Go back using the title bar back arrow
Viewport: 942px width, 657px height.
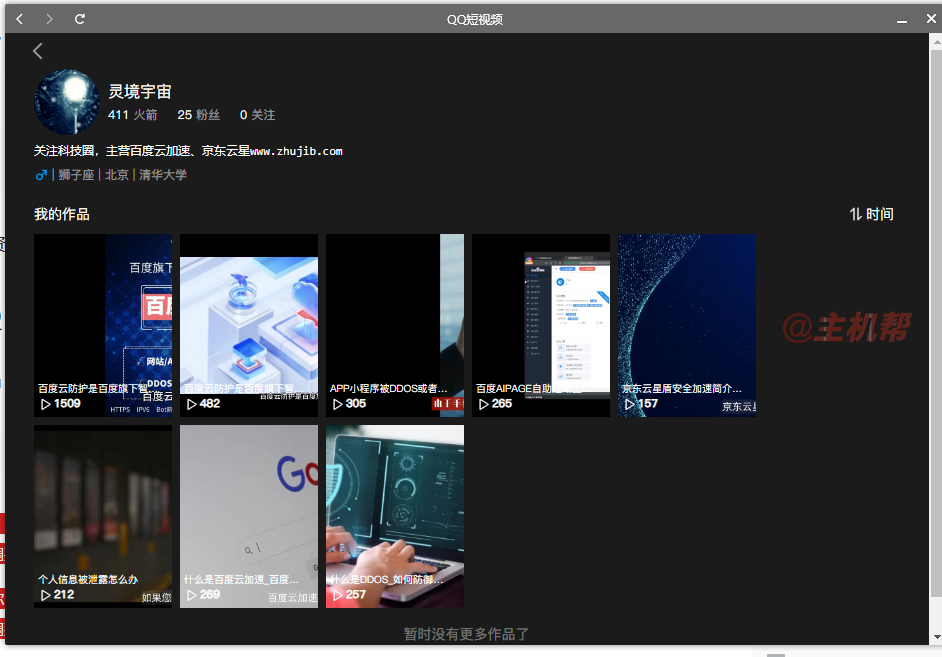(20, 19)
